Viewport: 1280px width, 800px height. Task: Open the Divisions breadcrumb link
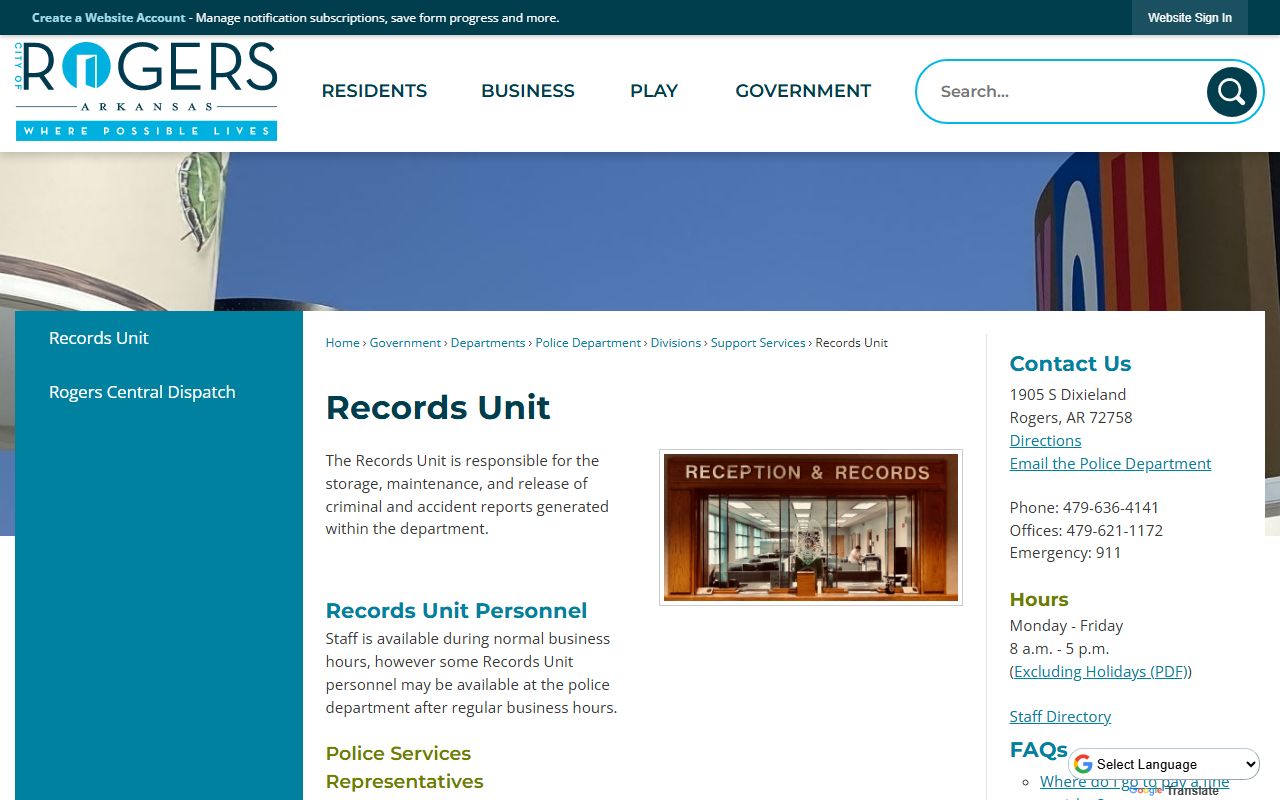tap(676, 343)
